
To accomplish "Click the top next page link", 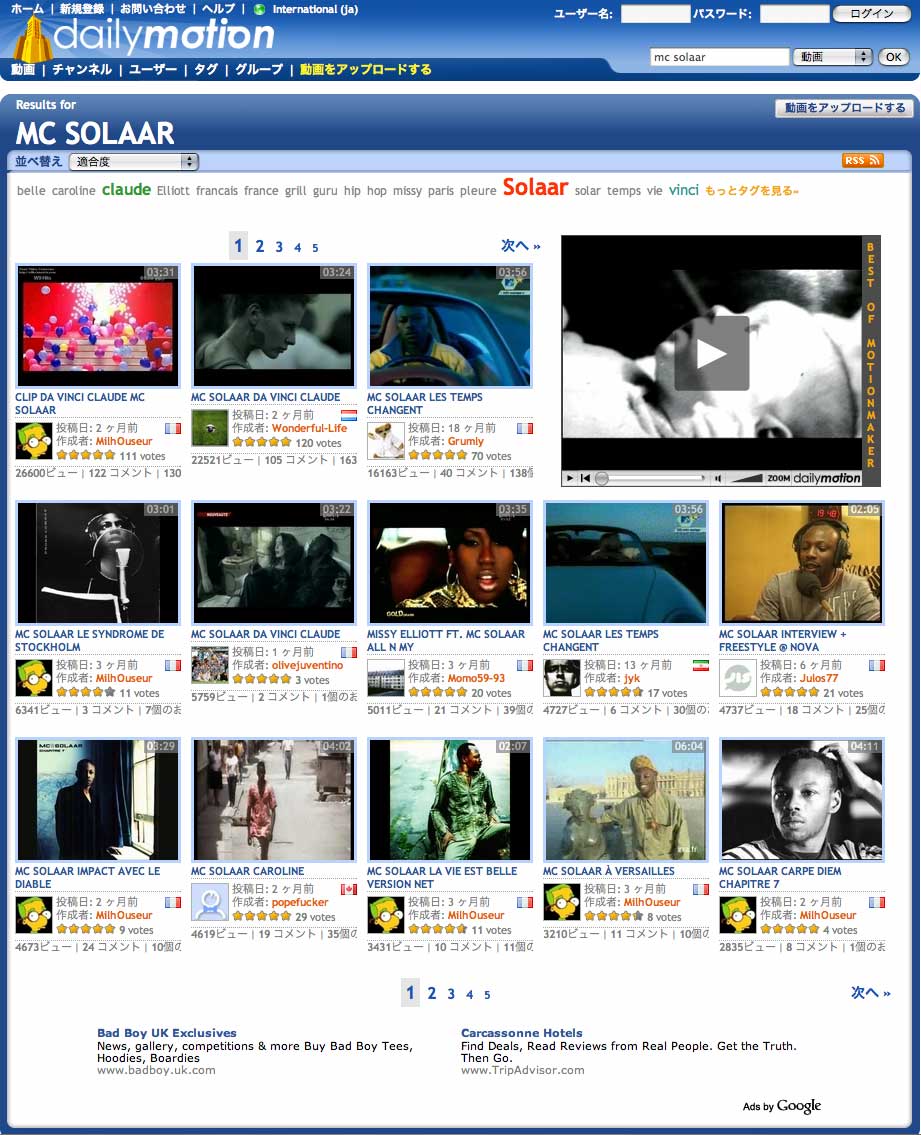I will pyautogui.click(x=521, y=245).
